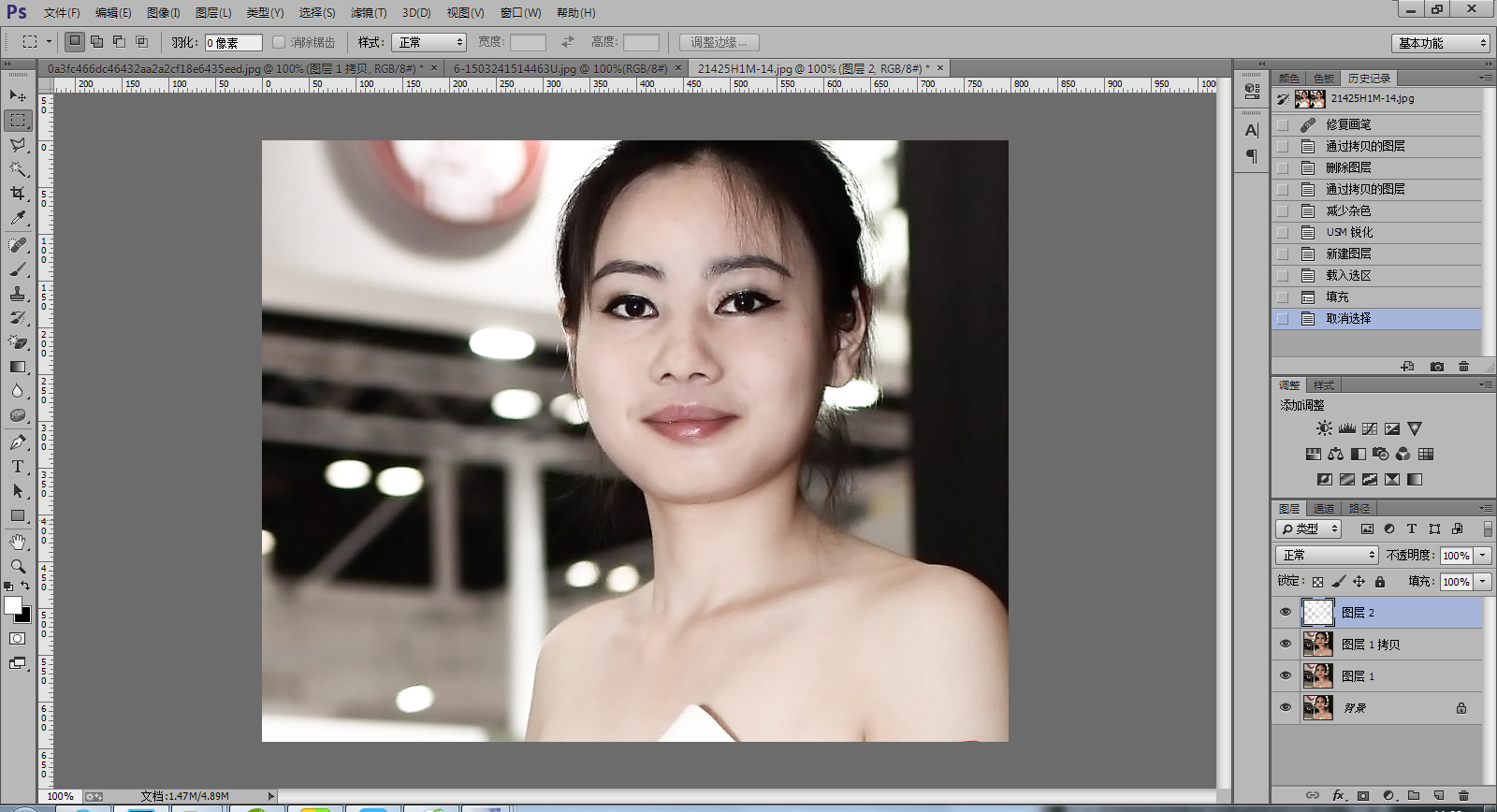Open the 图像(I) menu
Image resolution: width=1497 pixels, height=812 pixels.
pos(163,13)
